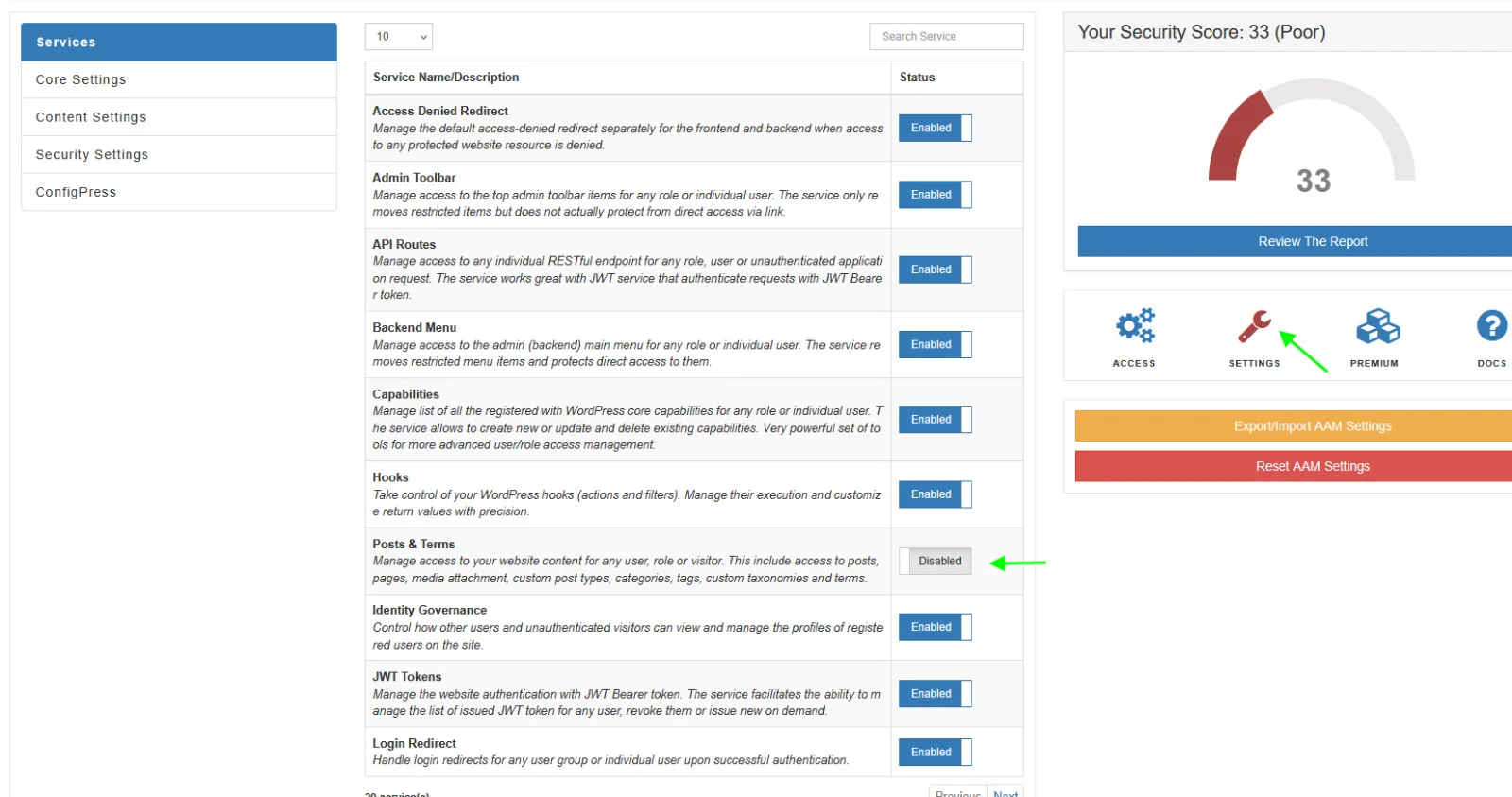Image resolution: width=1512 pixels, height=797 pixels.
Task: Turn off the Capabilities service
Action: click(x=933, y=419)
